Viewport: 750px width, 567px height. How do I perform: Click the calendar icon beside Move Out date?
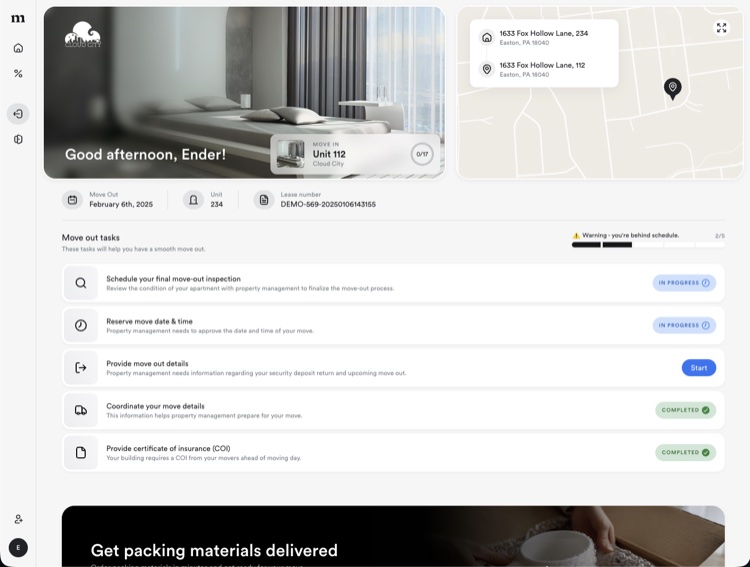(72, 200)
